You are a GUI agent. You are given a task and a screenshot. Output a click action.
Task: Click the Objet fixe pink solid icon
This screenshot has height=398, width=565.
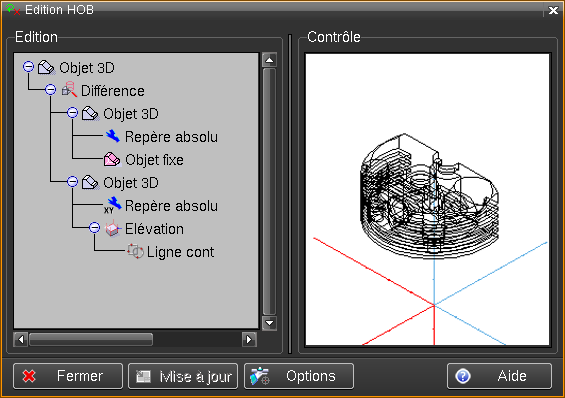point(112,159)
